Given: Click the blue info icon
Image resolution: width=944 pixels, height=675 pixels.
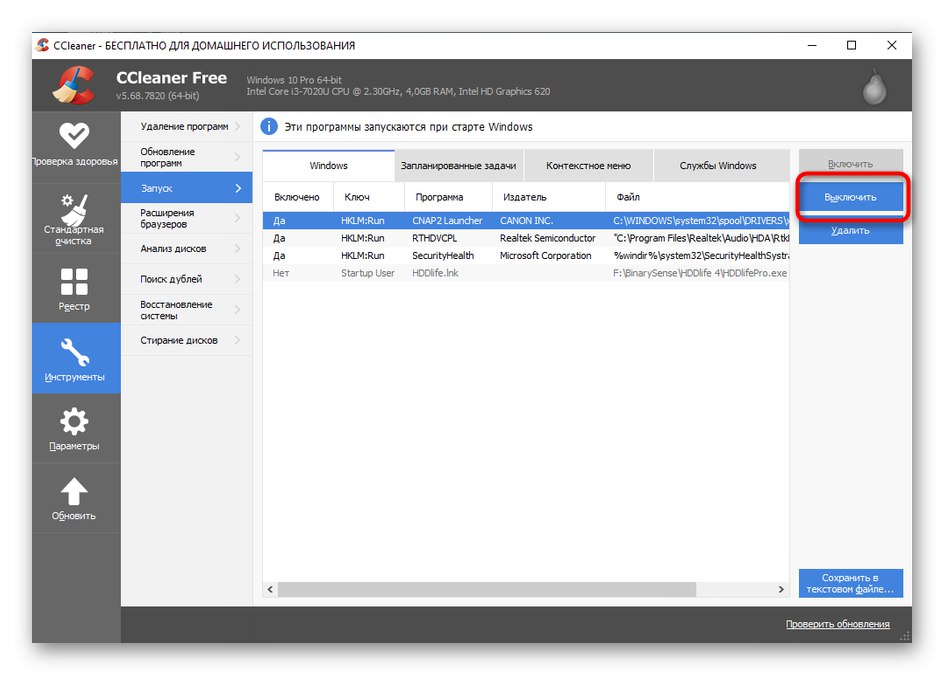Looking at the screenshot, I should (x=269, y=126).
